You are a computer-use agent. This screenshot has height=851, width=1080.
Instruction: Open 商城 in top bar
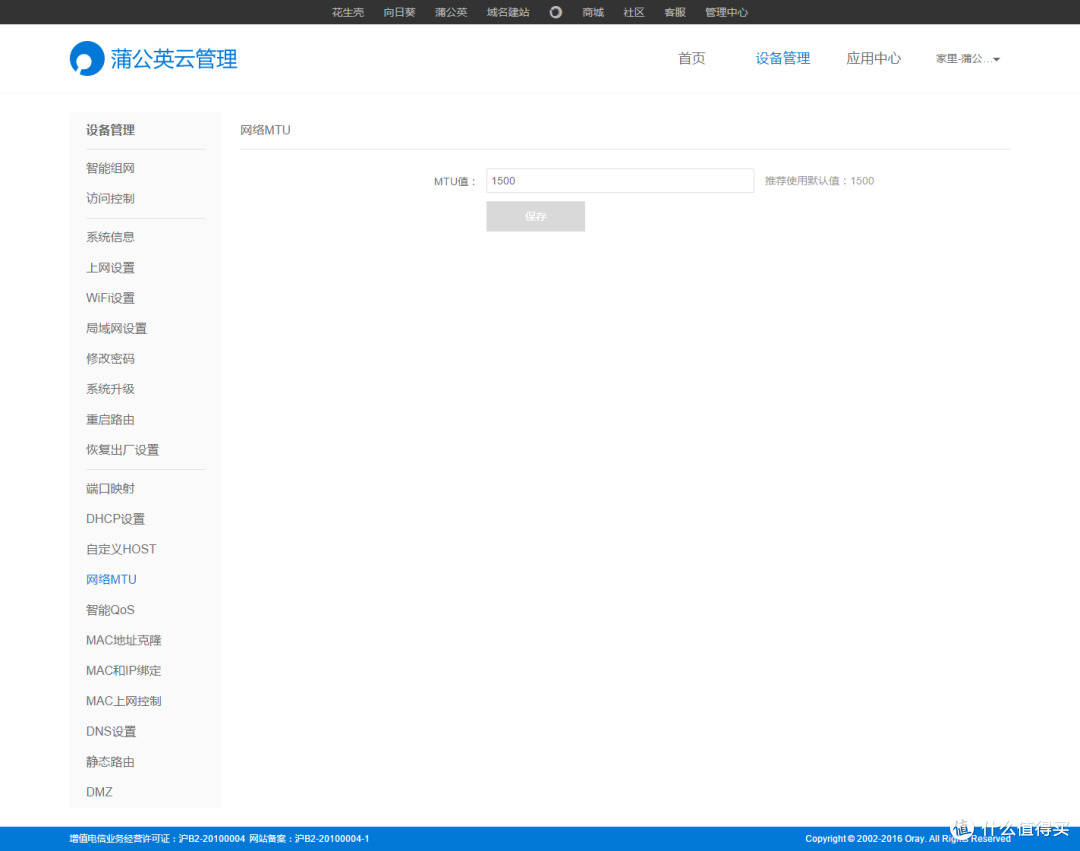[593, 12]
